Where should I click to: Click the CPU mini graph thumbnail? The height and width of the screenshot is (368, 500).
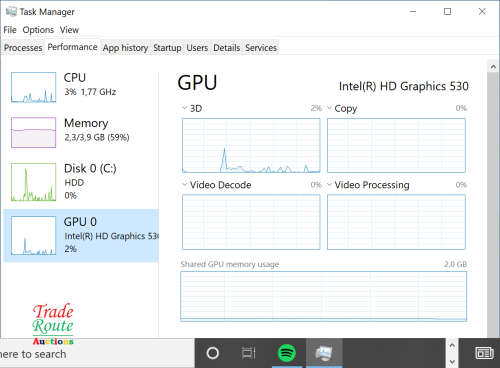tap(33, 87)
